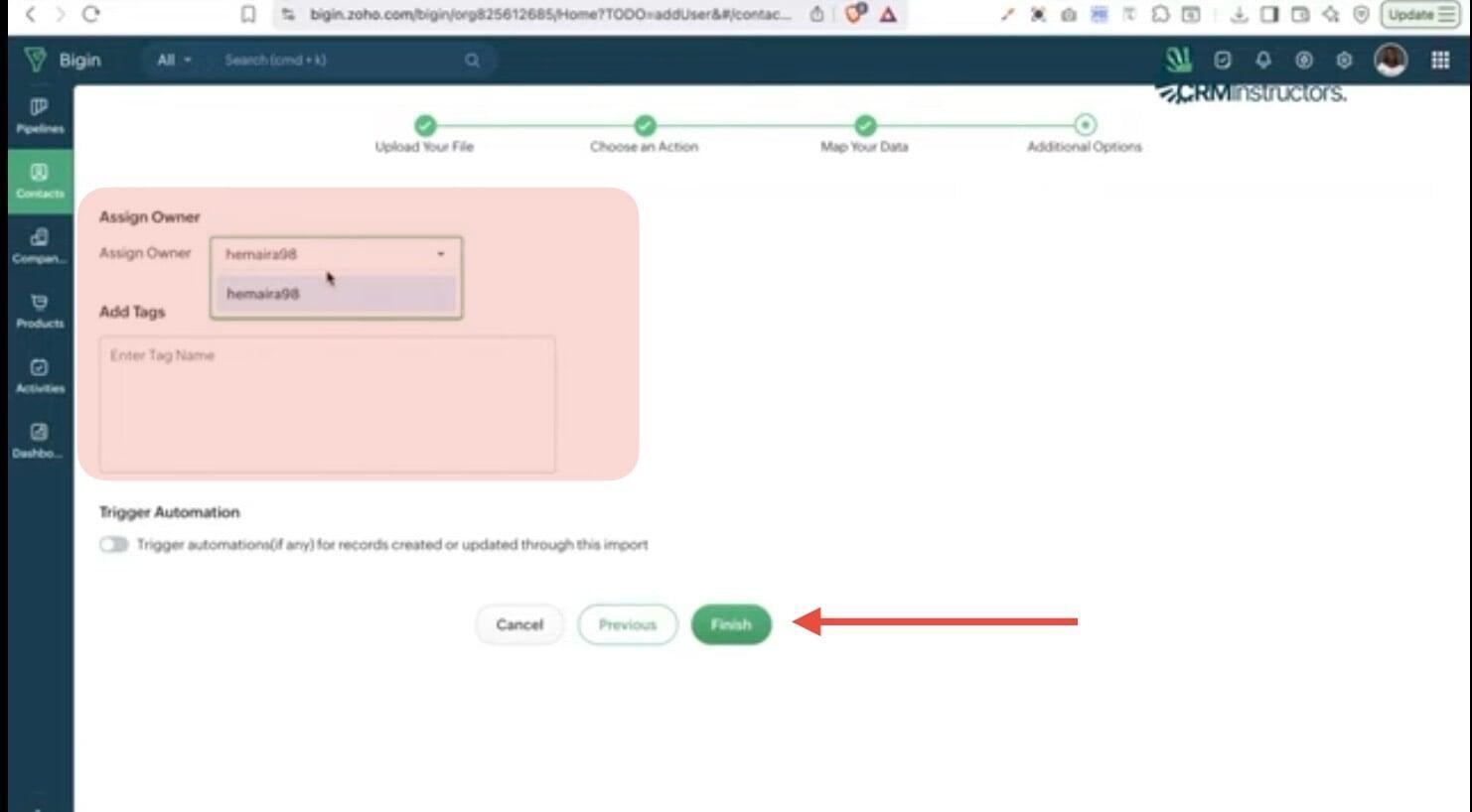The width and height of the screenshot is (1472, 812).
Task: Reload the page in the browser
Action: click(x=90, y=14)
